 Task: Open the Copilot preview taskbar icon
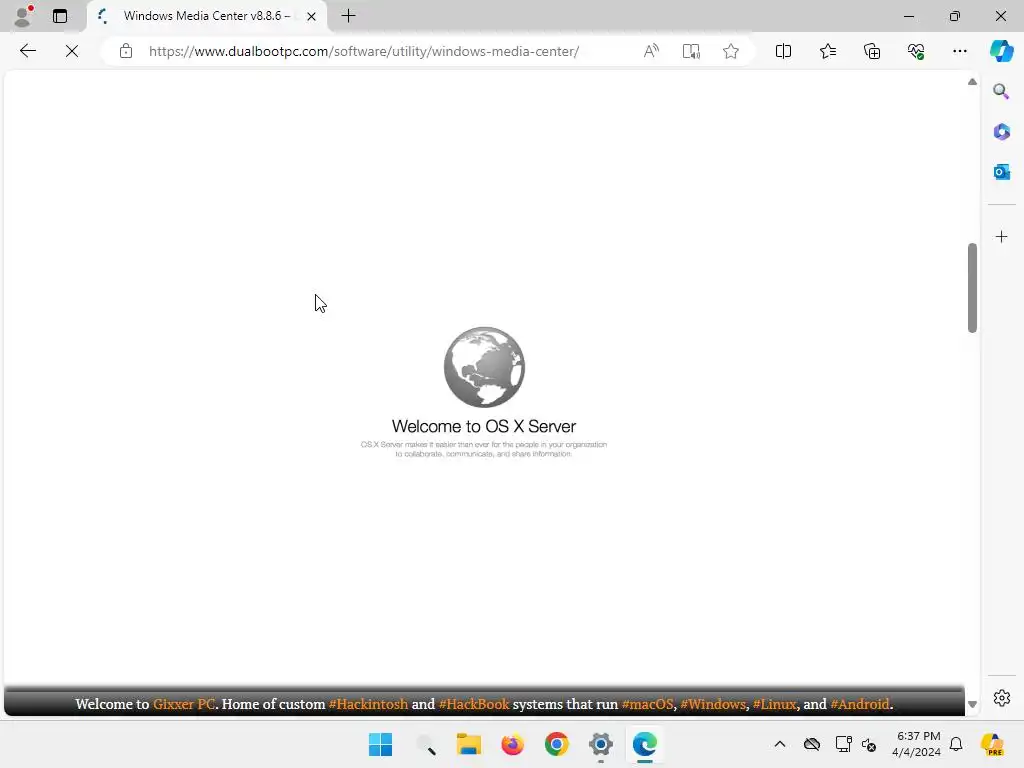992,744
